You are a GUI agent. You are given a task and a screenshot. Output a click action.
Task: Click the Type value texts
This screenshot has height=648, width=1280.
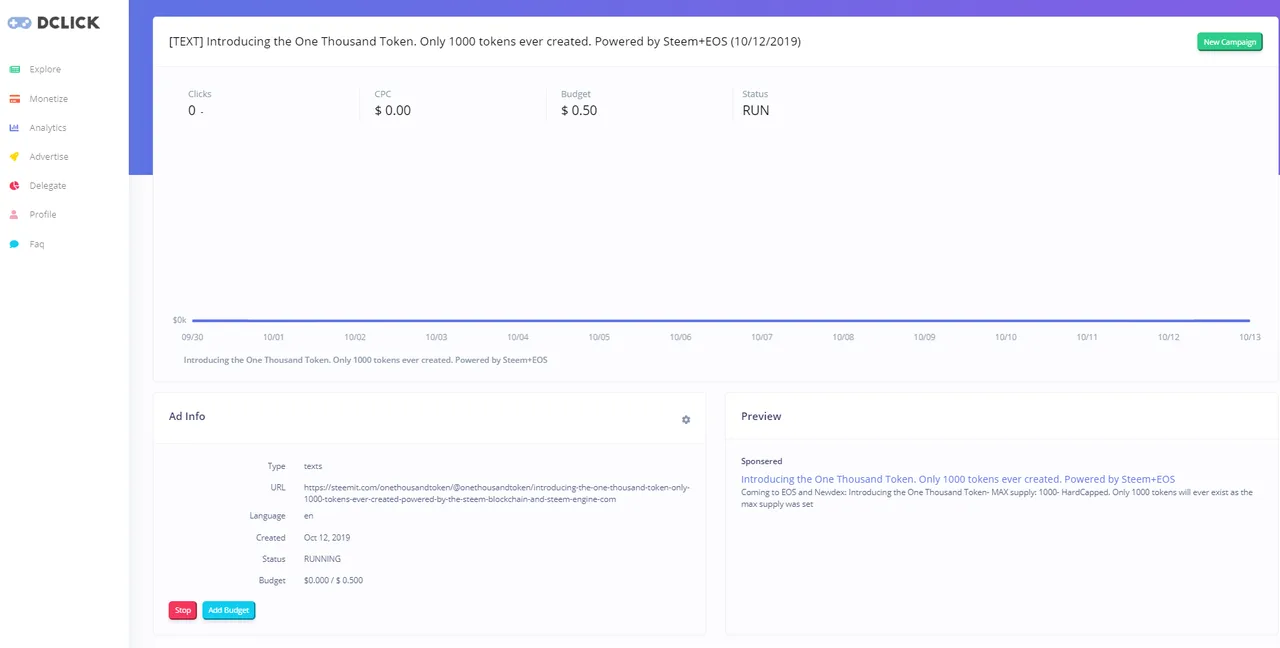pyautogui.click(x=313, y=466)
